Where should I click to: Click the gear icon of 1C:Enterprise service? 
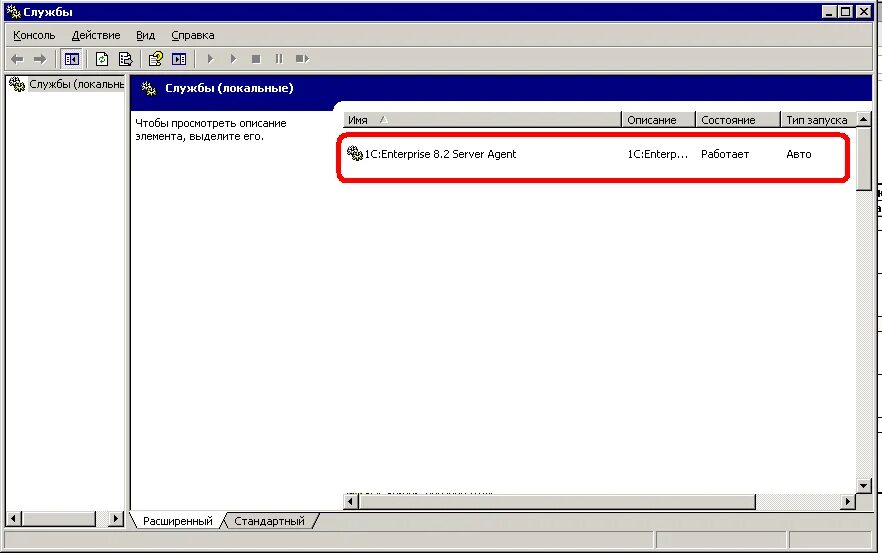354,153
